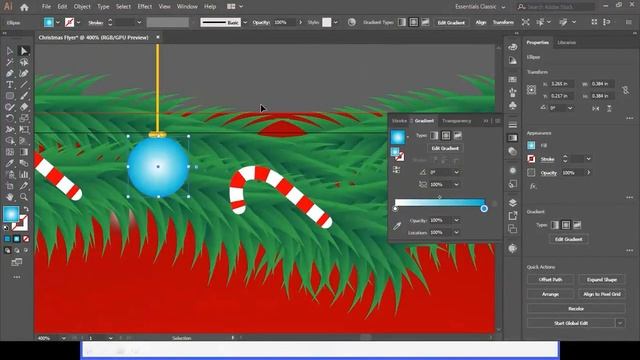Choose Freeform gradient type in Properties panel
Viewport: 640px width, 360px height.
577,225
